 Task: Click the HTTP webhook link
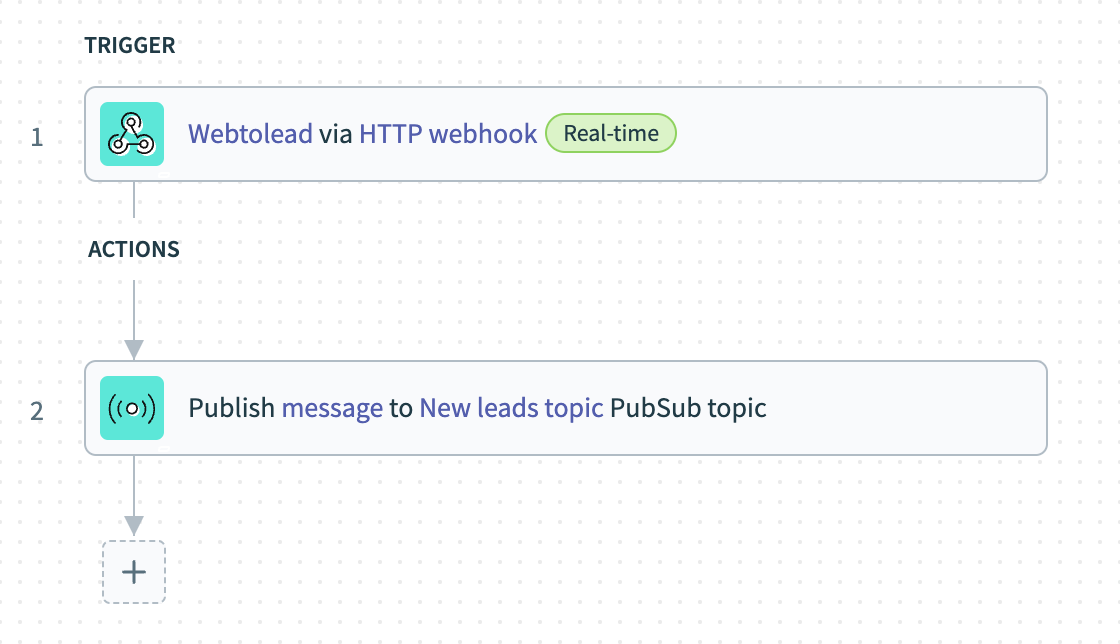coord(448,134)
